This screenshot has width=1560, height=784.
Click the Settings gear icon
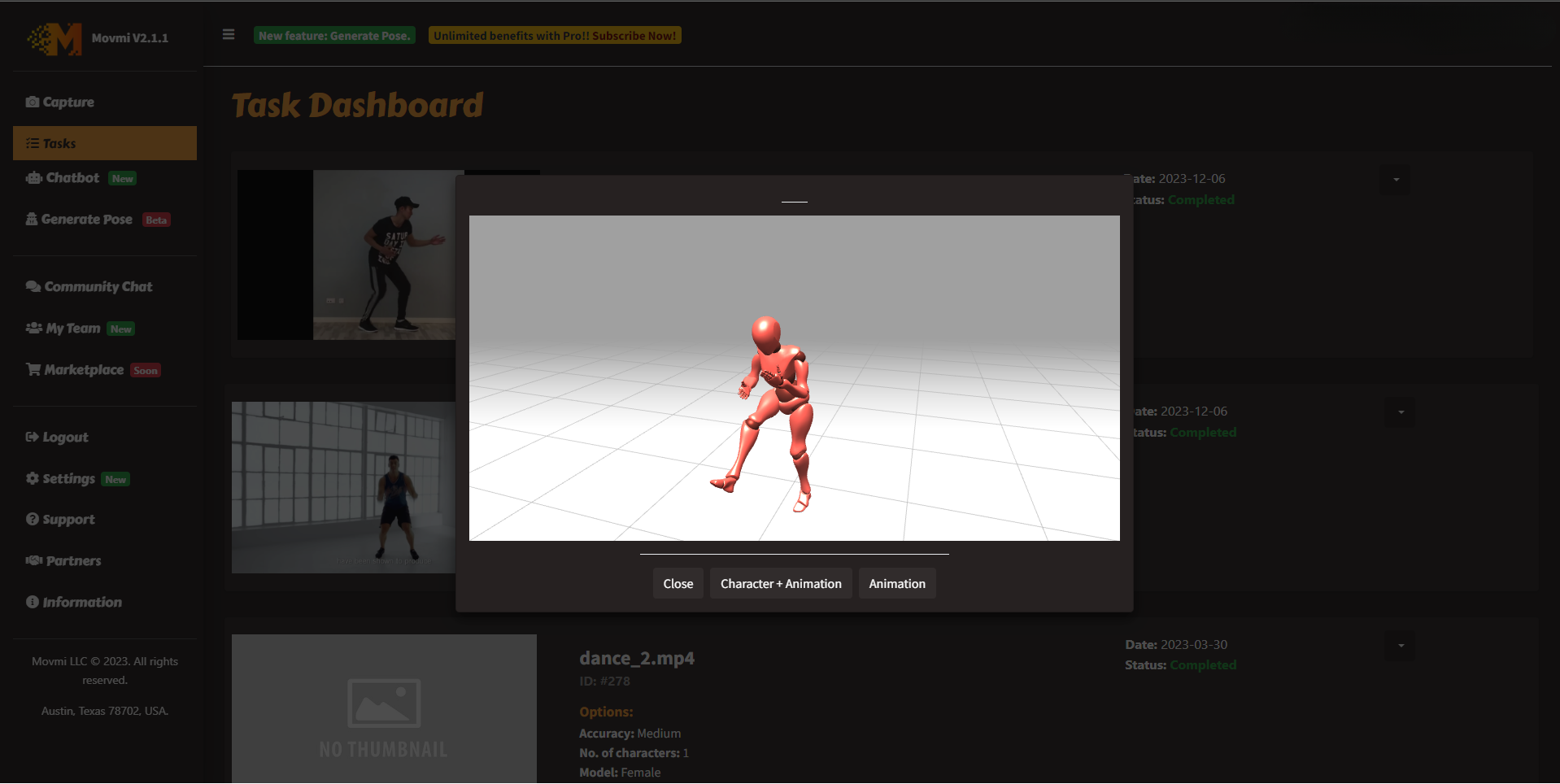(33, 479)
